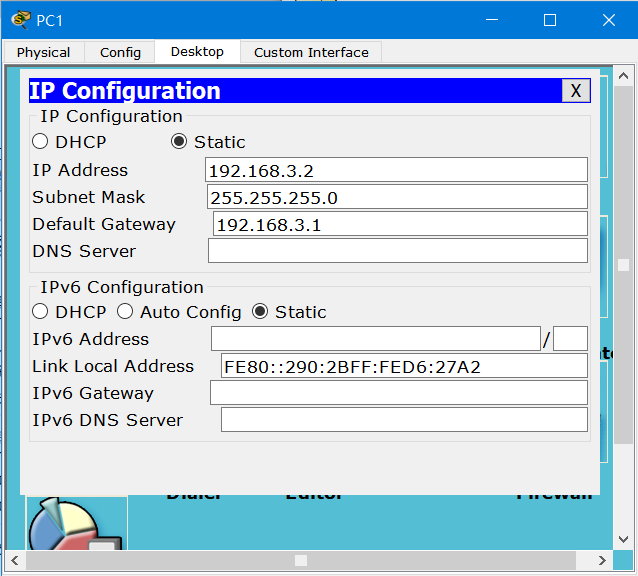The width and height of the screenshot is (638, 576).
Task: Click the IPv6 Address input field
Action: [x=376, y=338]
